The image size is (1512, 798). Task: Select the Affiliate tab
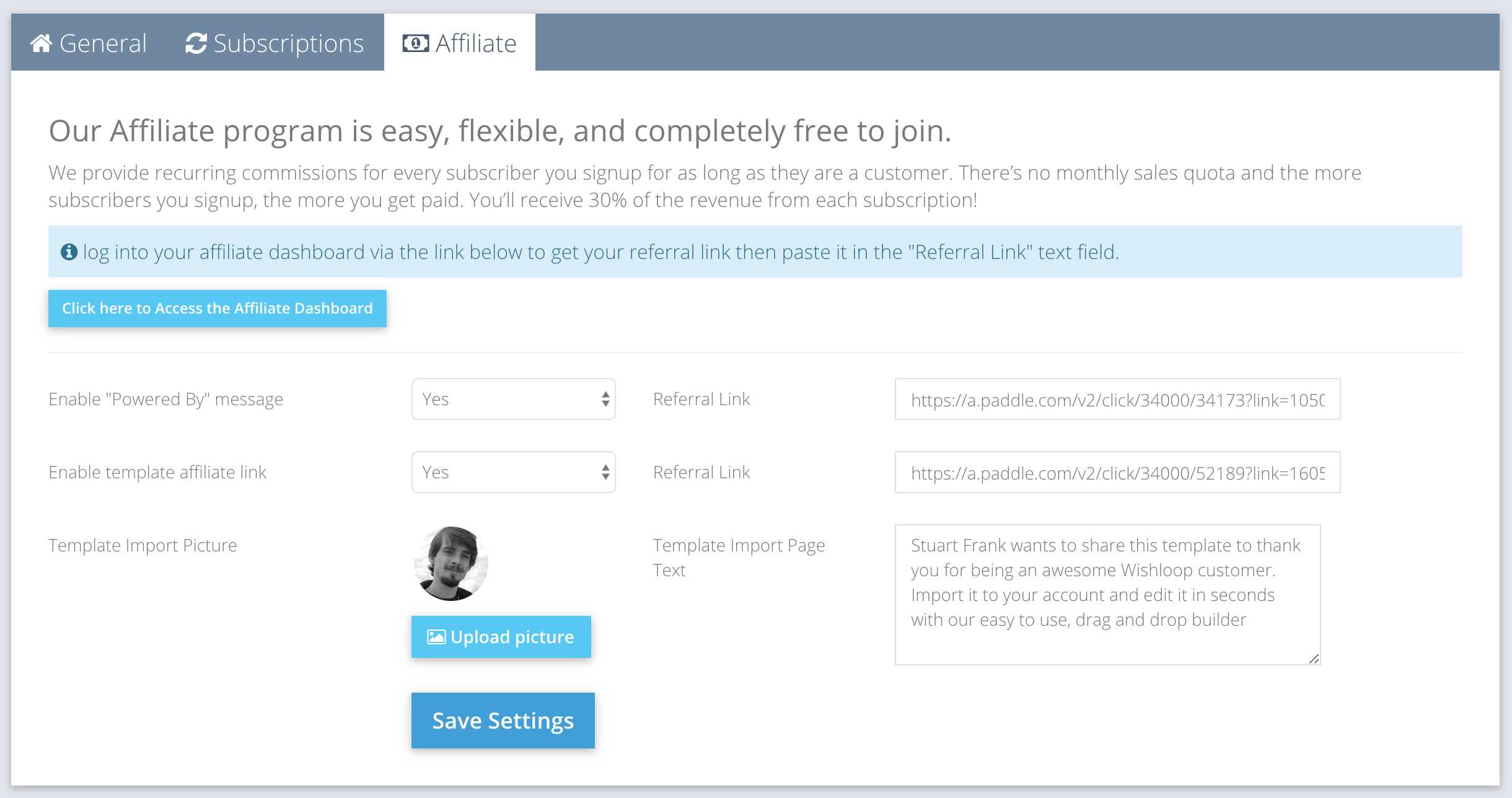pos(460,43)
